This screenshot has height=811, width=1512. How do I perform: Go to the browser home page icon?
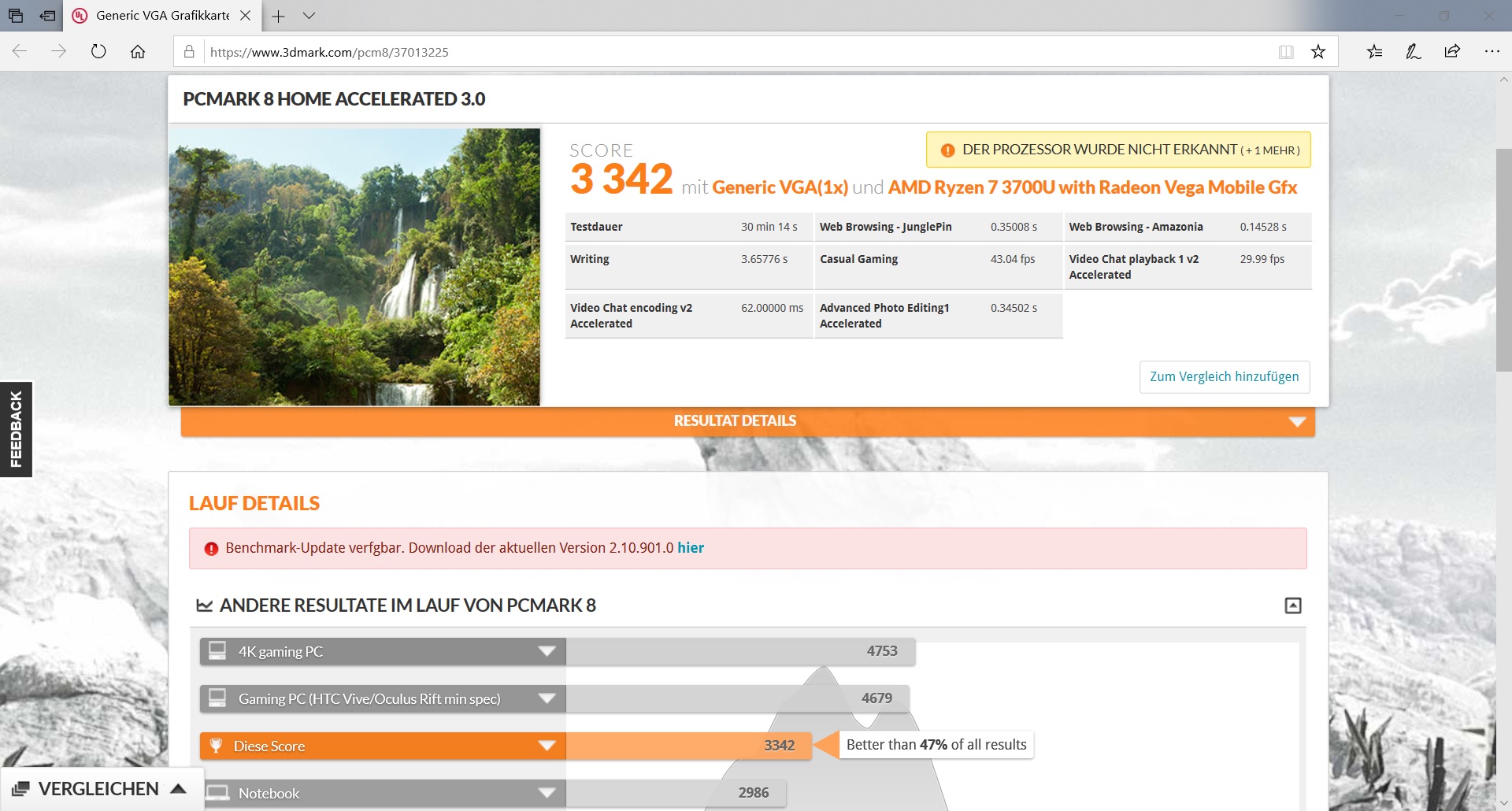[138, 52]
